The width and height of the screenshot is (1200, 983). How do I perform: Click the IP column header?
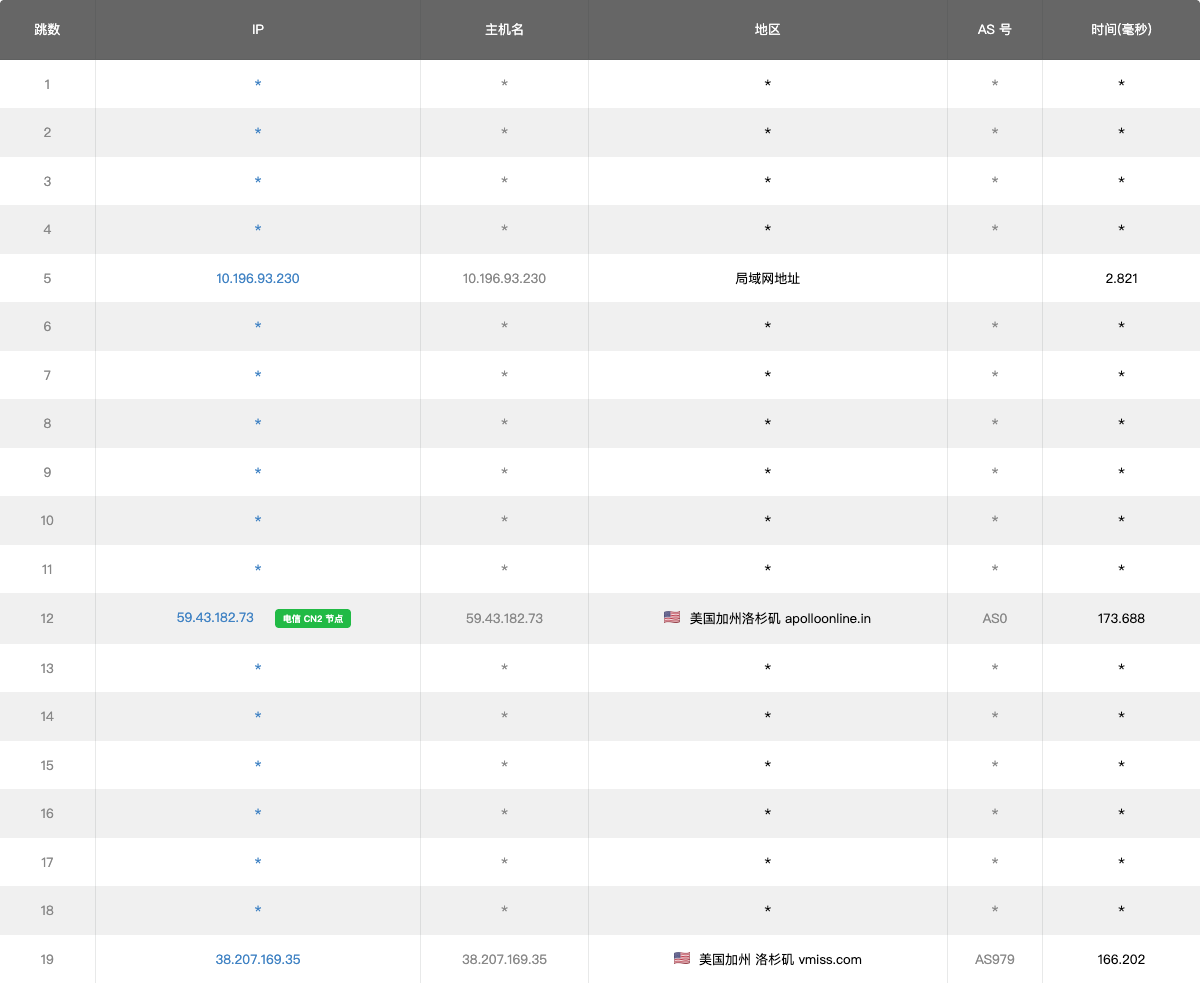[258, 30]
